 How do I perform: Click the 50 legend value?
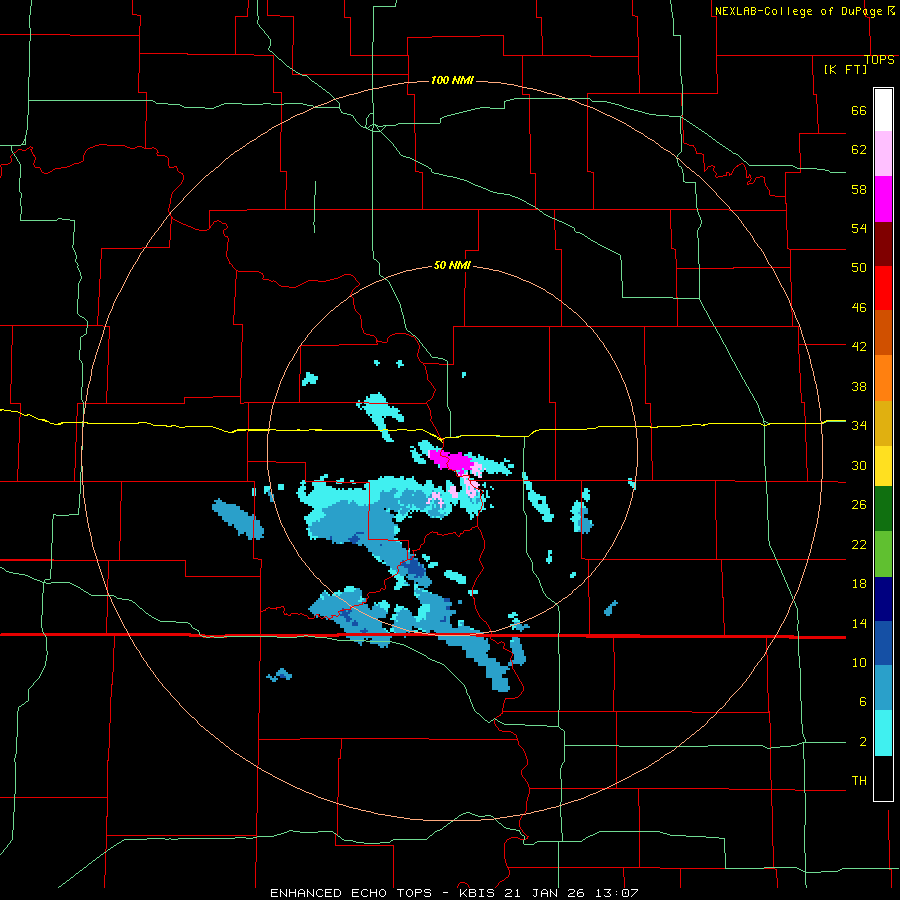point(859,268)
